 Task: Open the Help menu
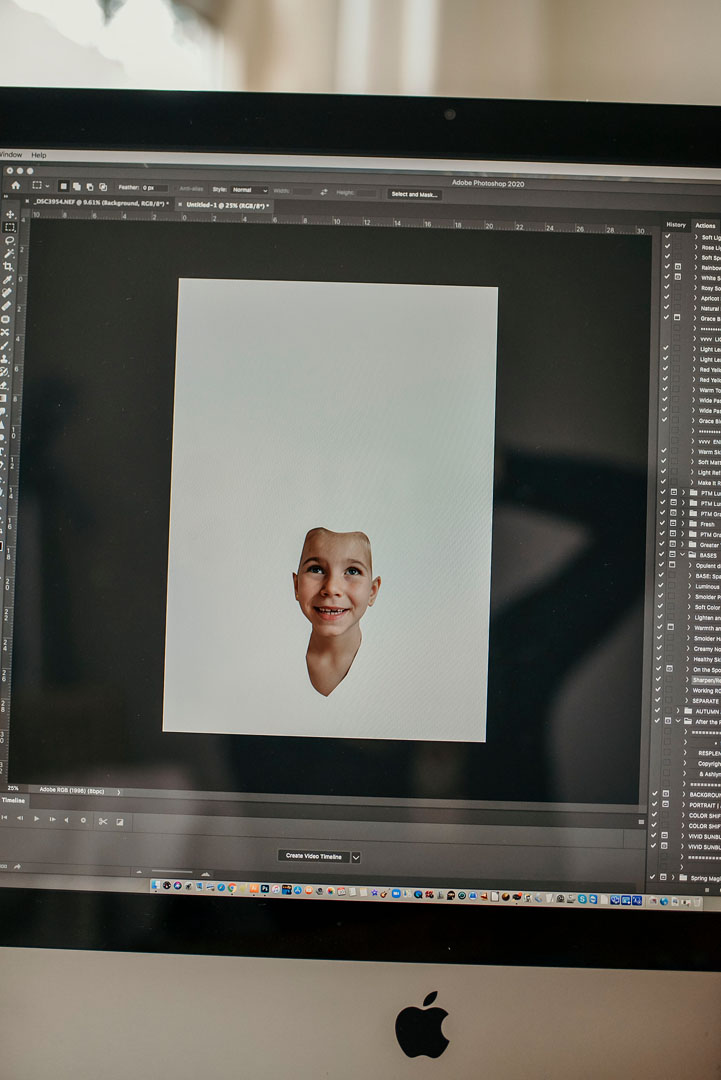(x=38, y=155)
